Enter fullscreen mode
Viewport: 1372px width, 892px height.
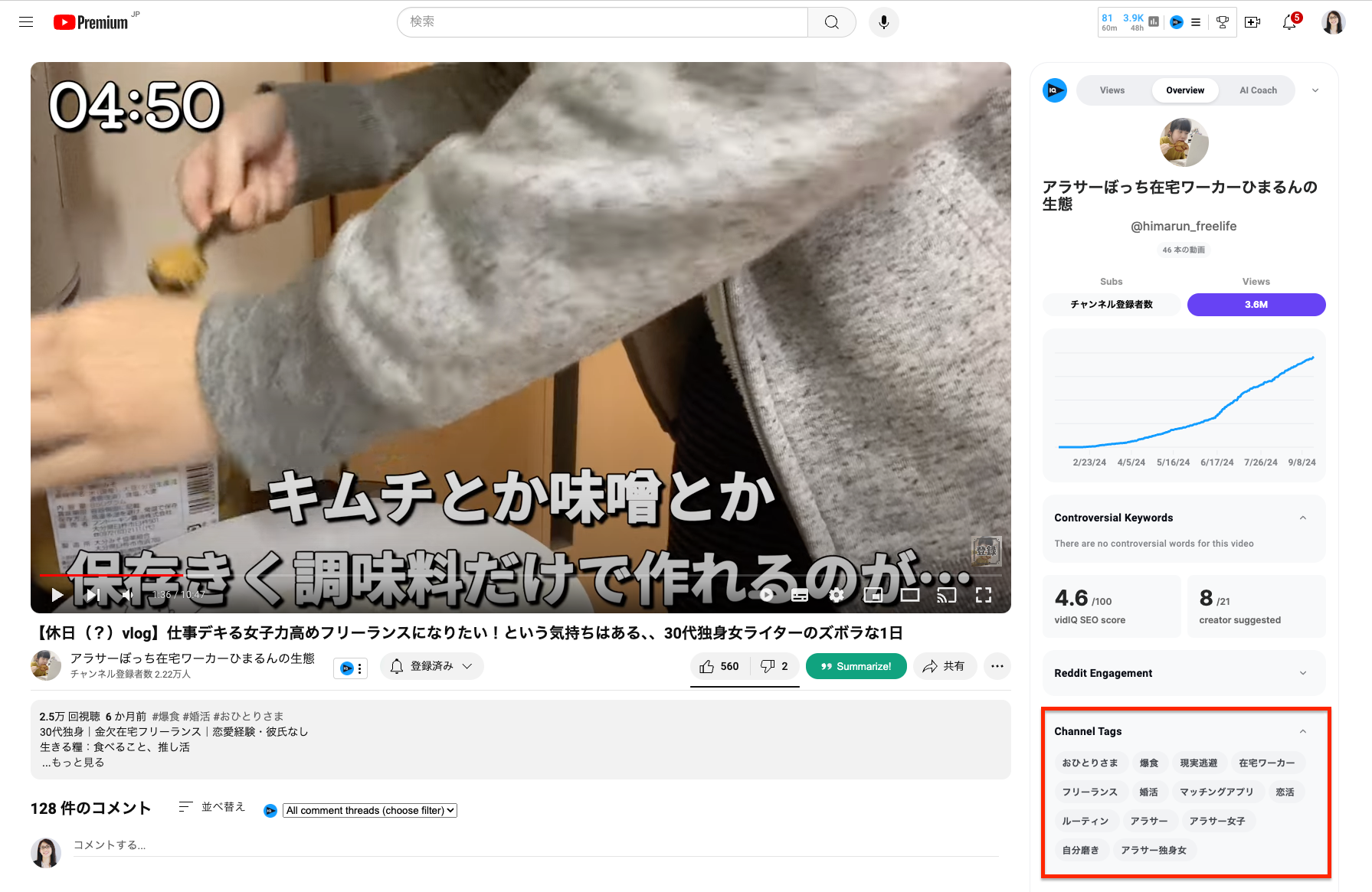(984, 595)
